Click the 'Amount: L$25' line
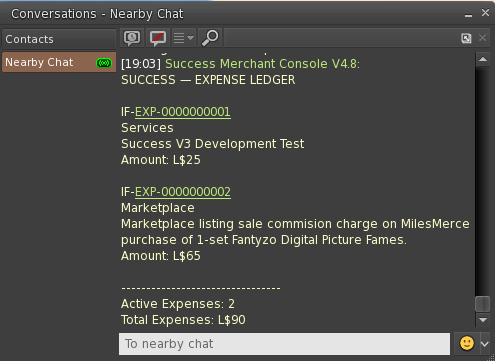 click(x=161, y=160)
